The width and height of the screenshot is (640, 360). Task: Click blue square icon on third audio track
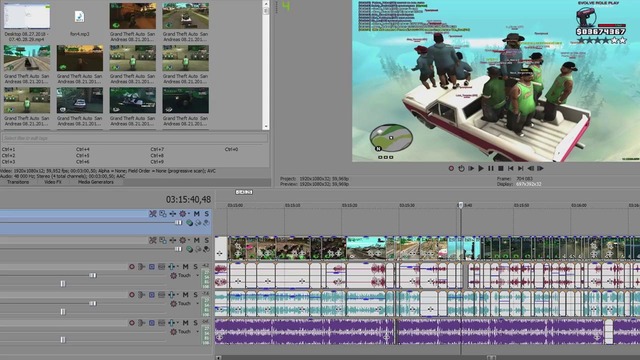[151, 322]
